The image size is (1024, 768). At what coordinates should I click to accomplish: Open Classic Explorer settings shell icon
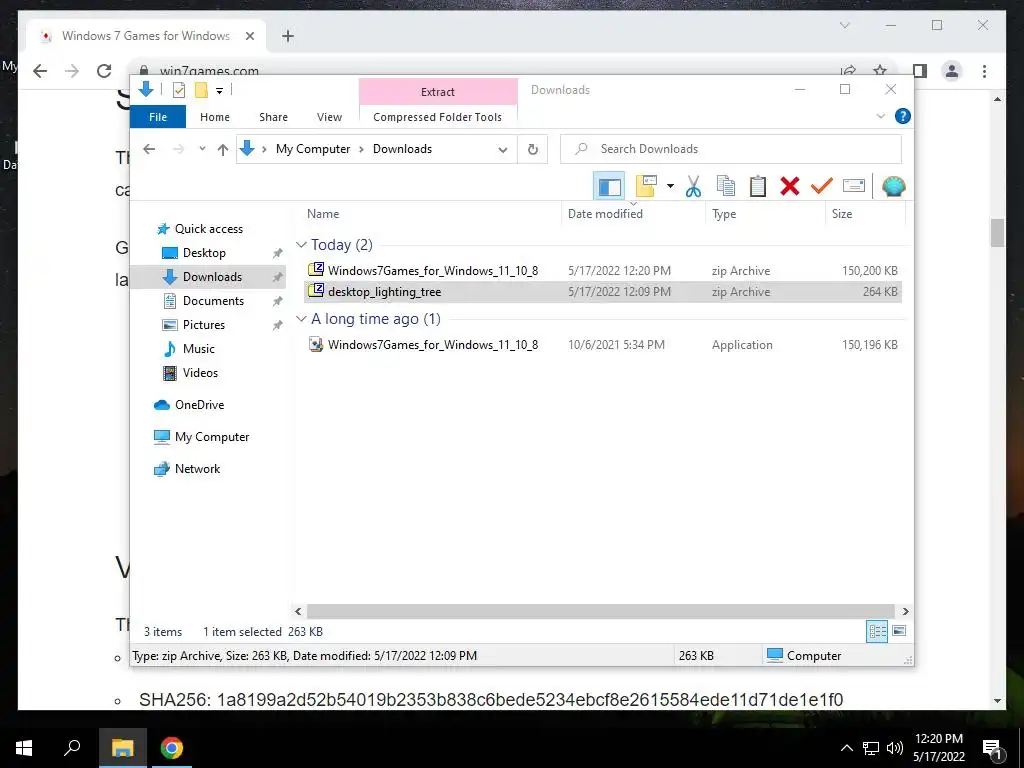893,186
